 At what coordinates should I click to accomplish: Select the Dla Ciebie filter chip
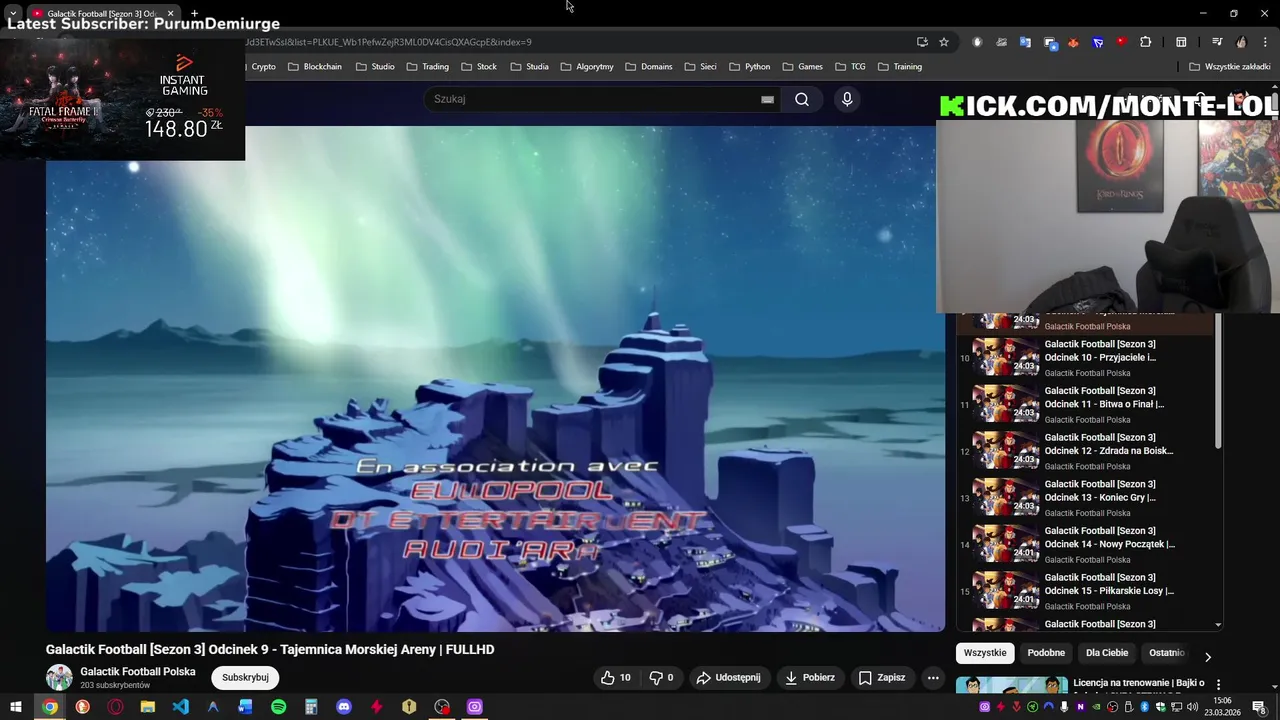coord(1107,653)
